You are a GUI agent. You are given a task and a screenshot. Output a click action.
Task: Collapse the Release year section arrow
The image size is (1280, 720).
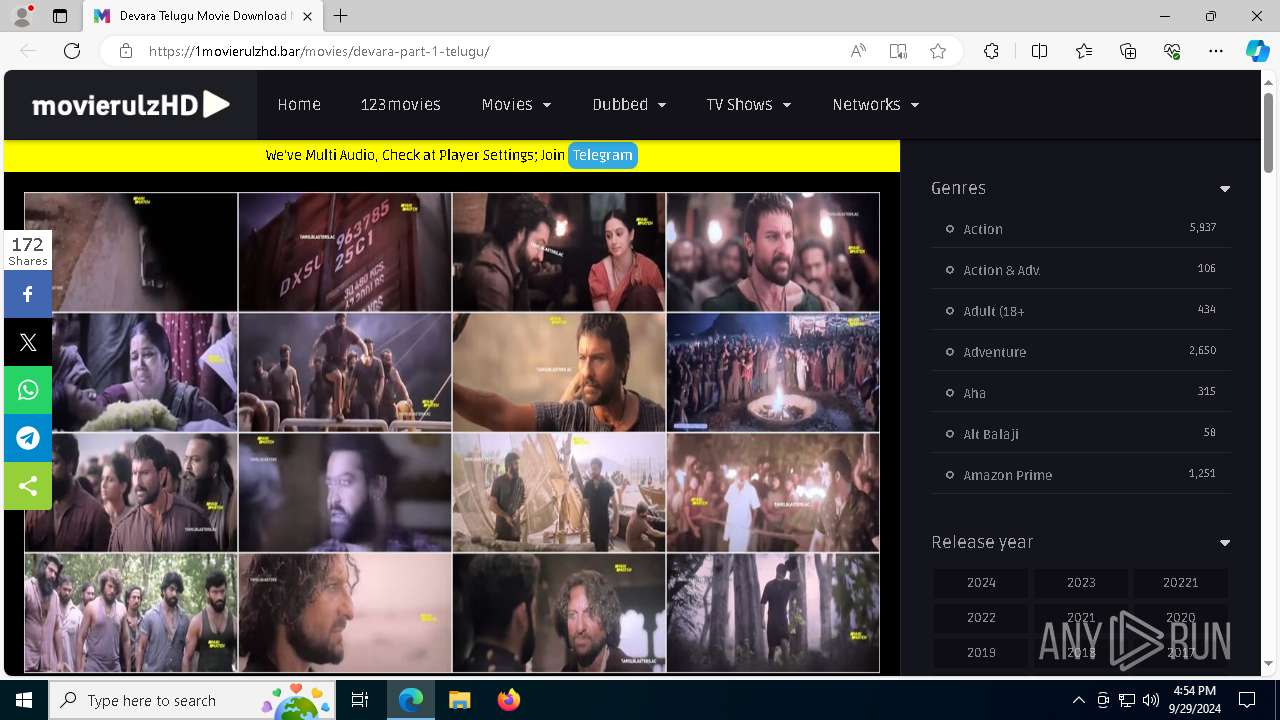1225,543
